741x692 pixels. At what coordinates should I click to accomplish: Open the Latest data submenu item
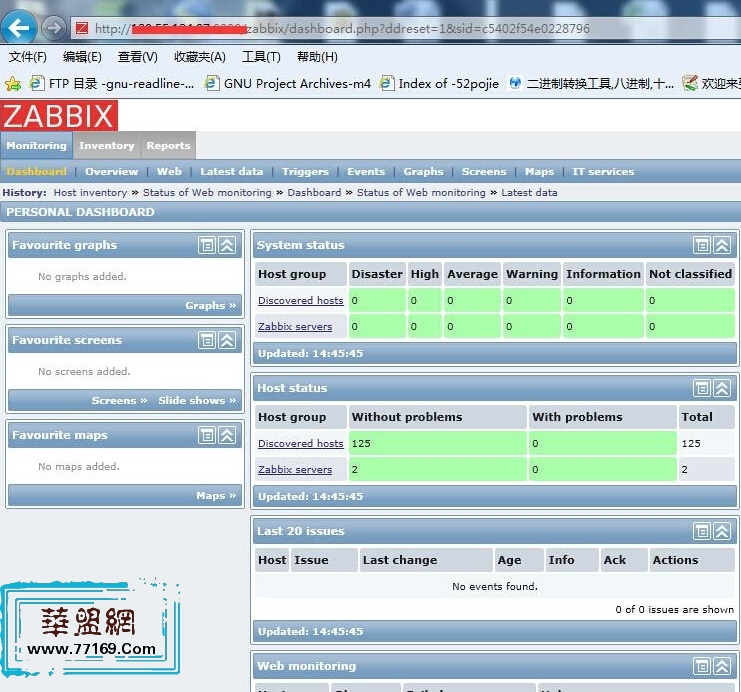point(231,172)
